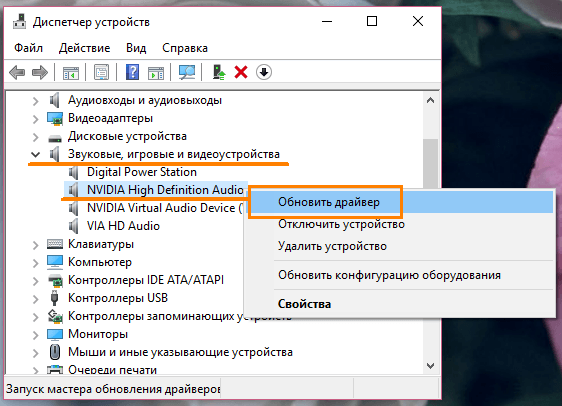Click the blue question mark Help icon
Image resolution: width=562 pixels, height=406 pixels.
pos(132,72)
